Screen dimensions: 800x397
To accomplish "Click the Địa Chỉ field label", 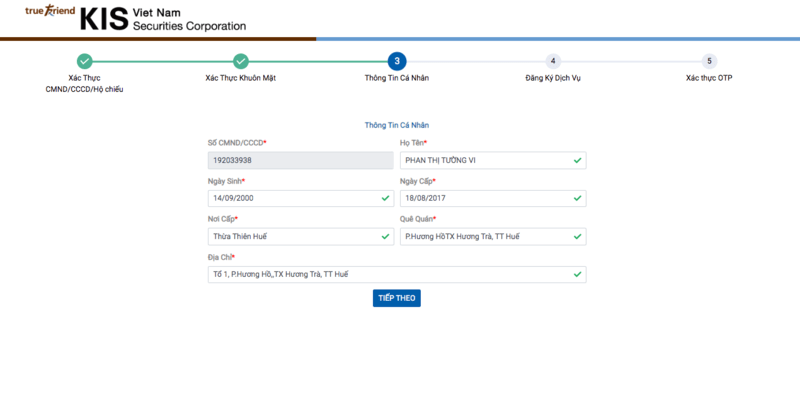I will click(221, 257).
